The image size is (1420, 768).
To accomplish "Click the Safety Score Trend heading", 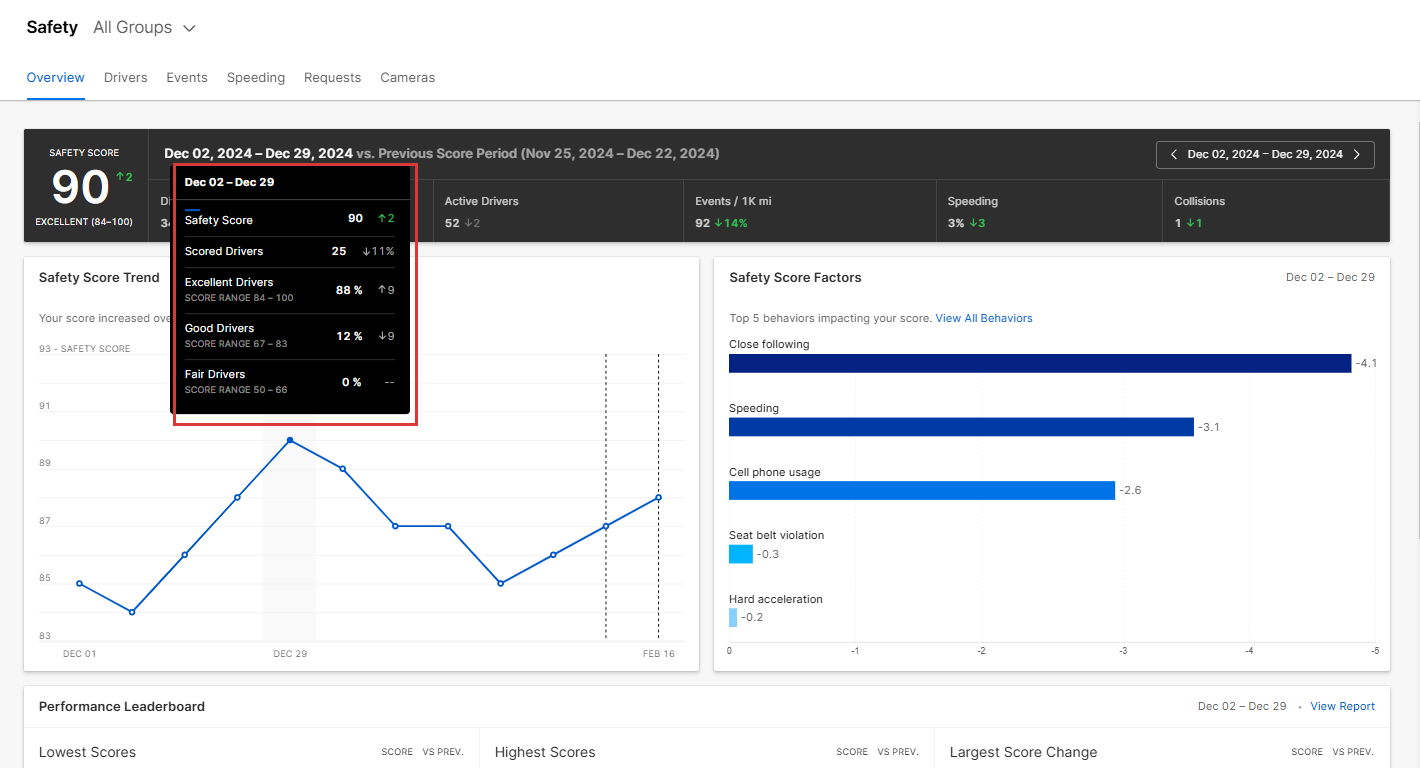I will [99, 278].
